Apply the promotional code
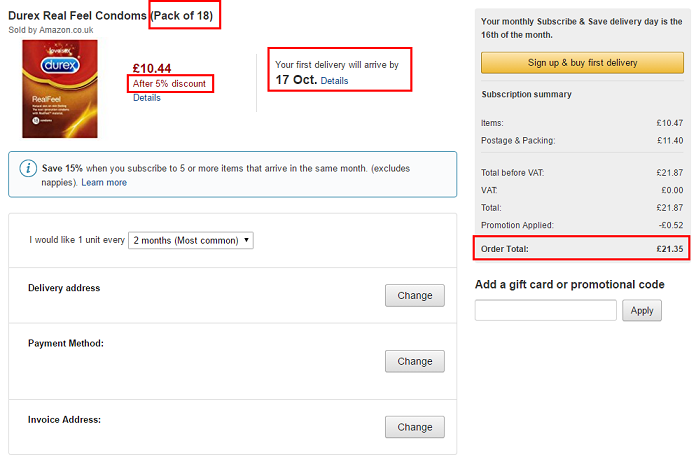 tap(642, 310)
